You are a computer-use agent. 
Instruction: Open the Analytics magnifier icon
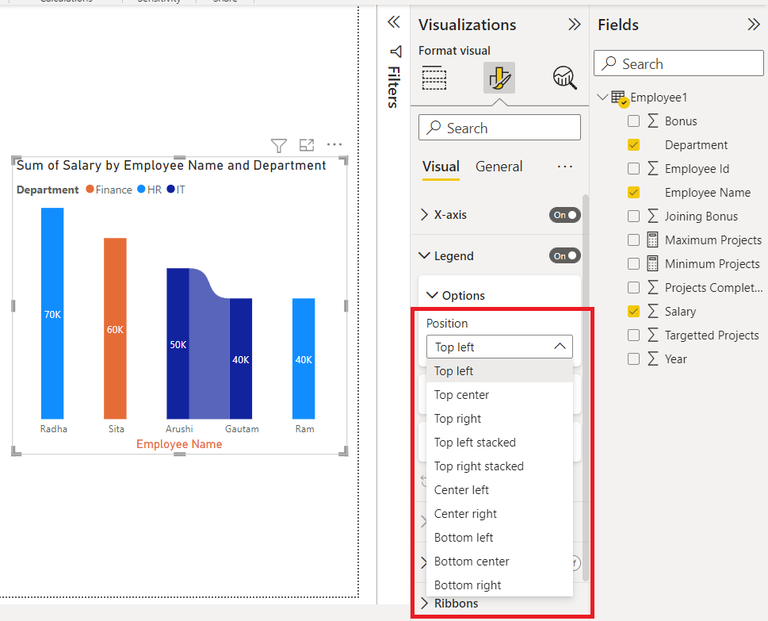tap(565, 78)
